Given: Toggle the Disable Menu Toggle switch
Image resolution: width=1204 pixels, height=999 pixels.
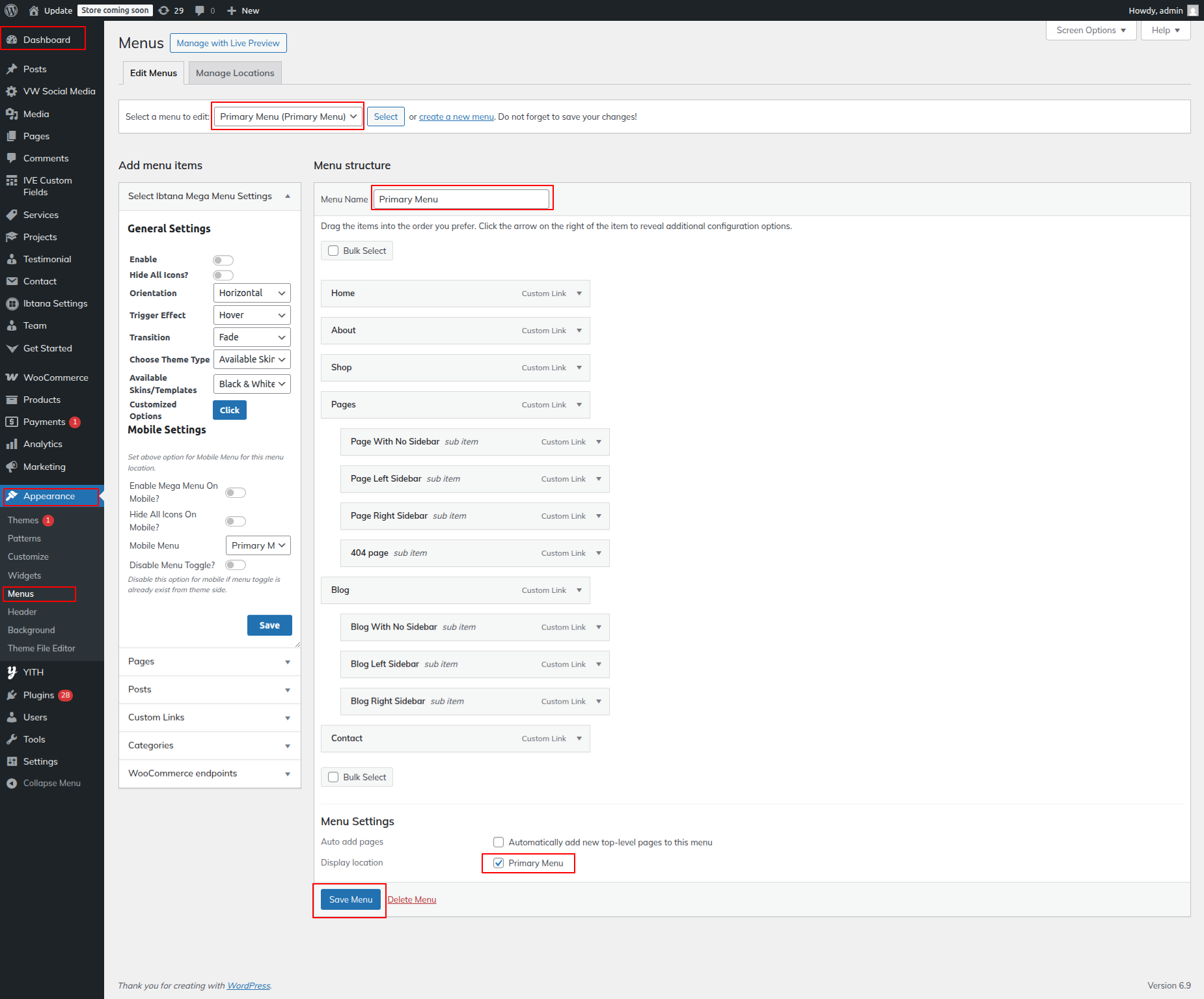Looking at the screenshot, I should point(236,565).
